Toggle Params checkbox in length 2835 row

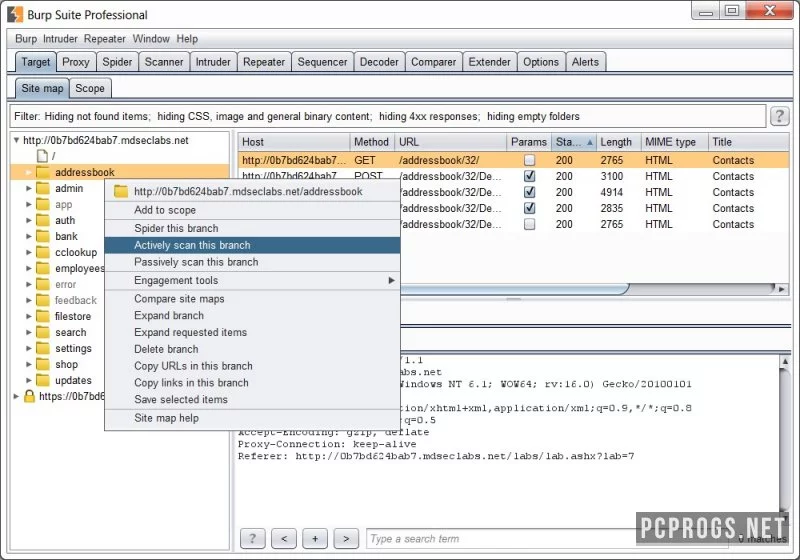pyautogui.click(x=530, y=208)
